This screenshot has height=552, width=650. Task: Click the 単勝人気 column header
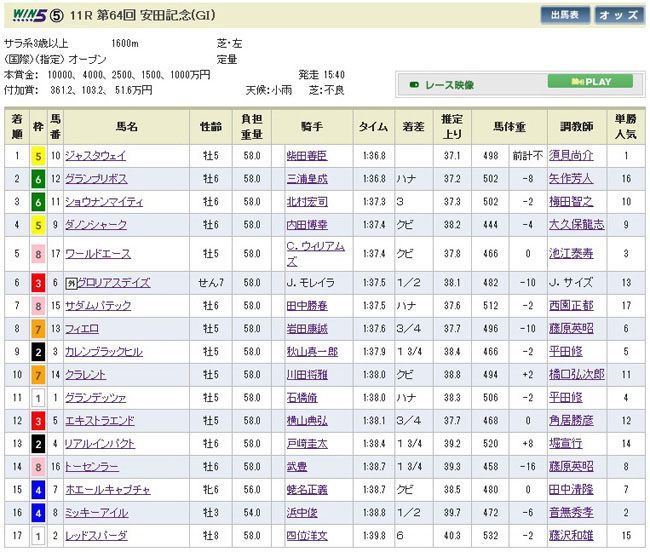point(625,126)
